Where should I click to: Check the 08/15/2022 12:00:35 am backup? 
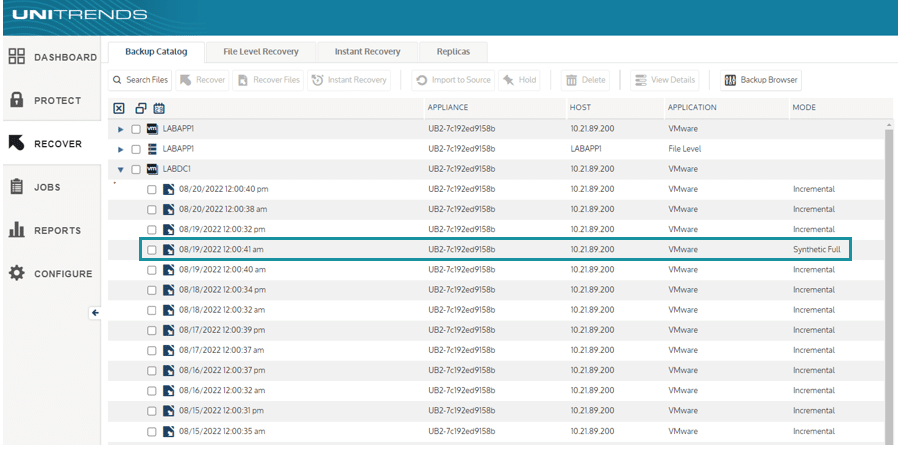151,432
